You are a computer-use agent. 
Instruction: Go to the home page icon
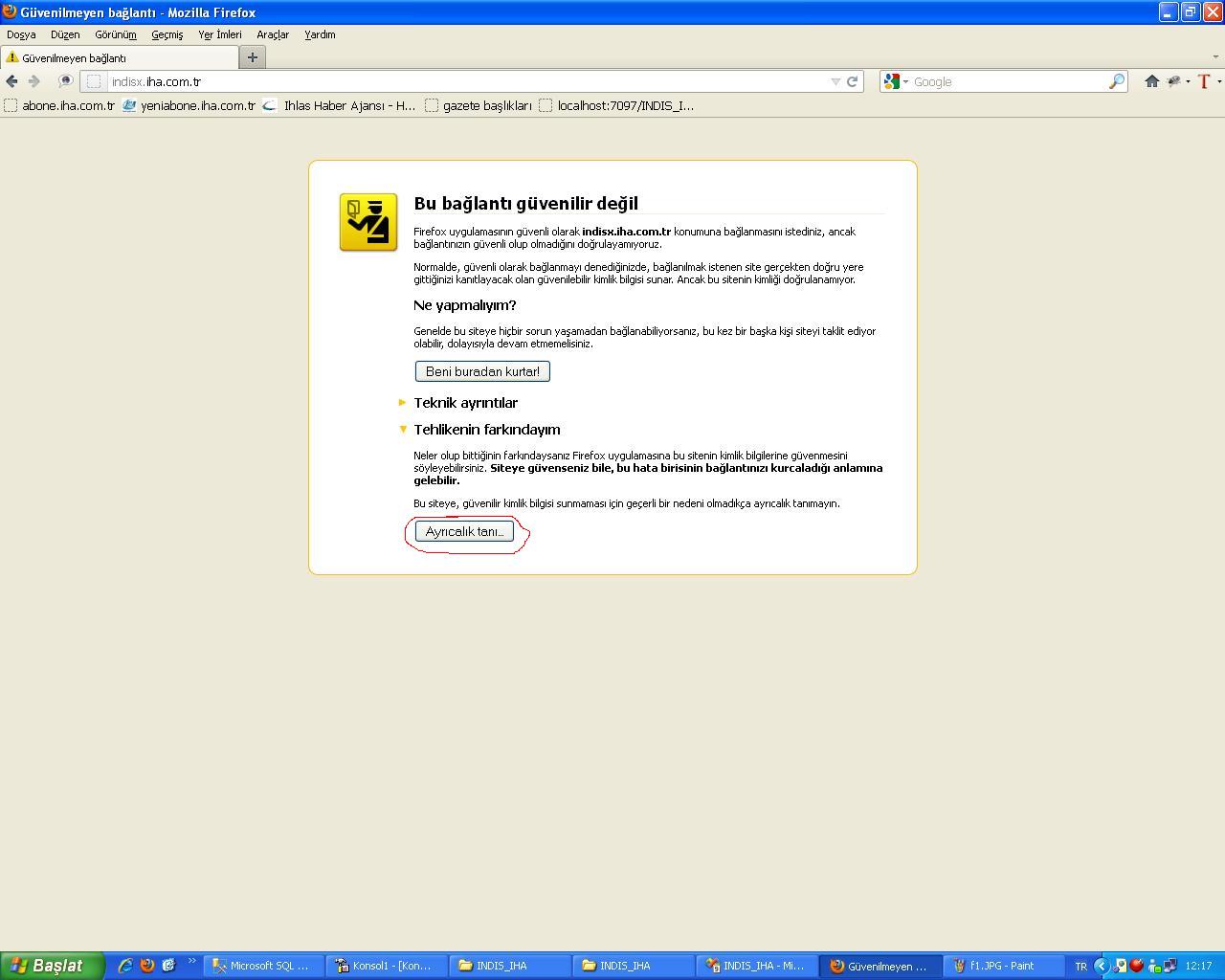(1151, 81)
